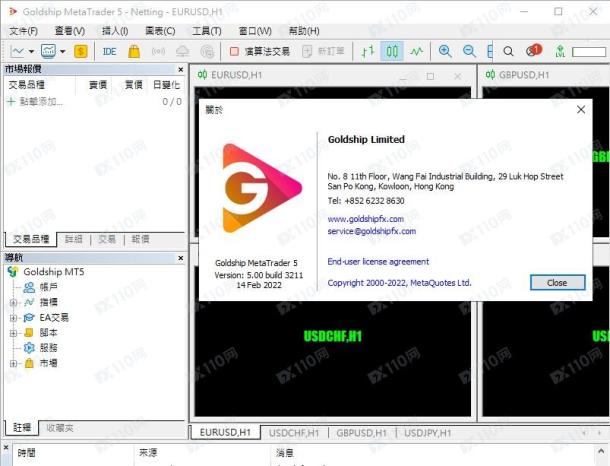Click the chart template monitor icon
This screenshot has height=466, width=610.
click(49, 51)
